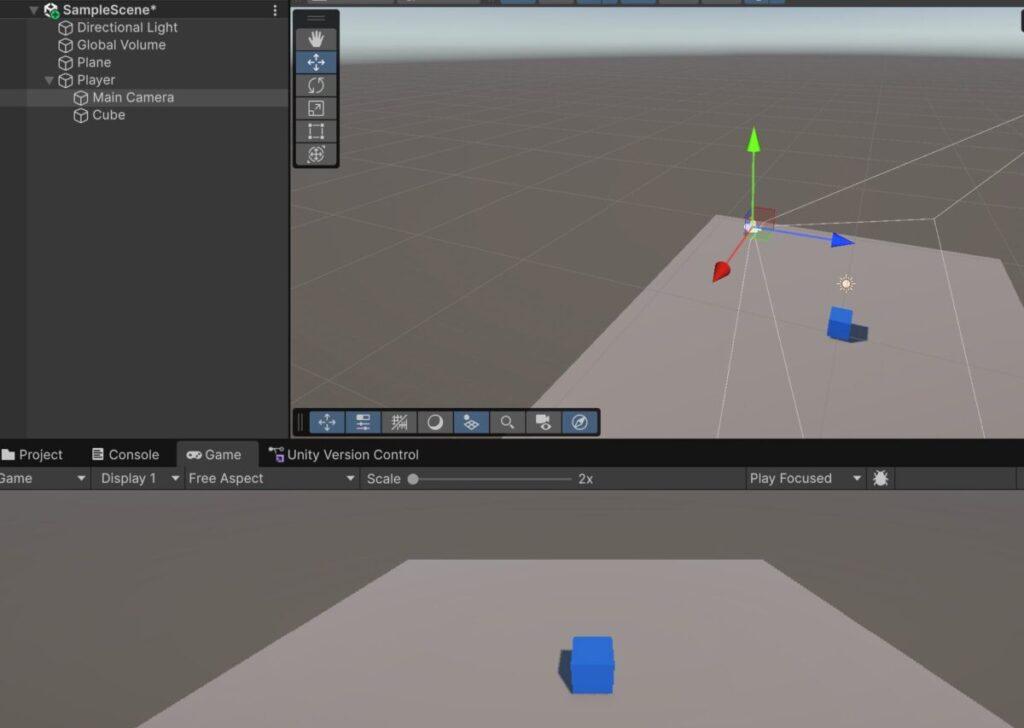1024x728 pixels.
Task: Select Directional Light in the Hierarchy
Action: [127, 28]
